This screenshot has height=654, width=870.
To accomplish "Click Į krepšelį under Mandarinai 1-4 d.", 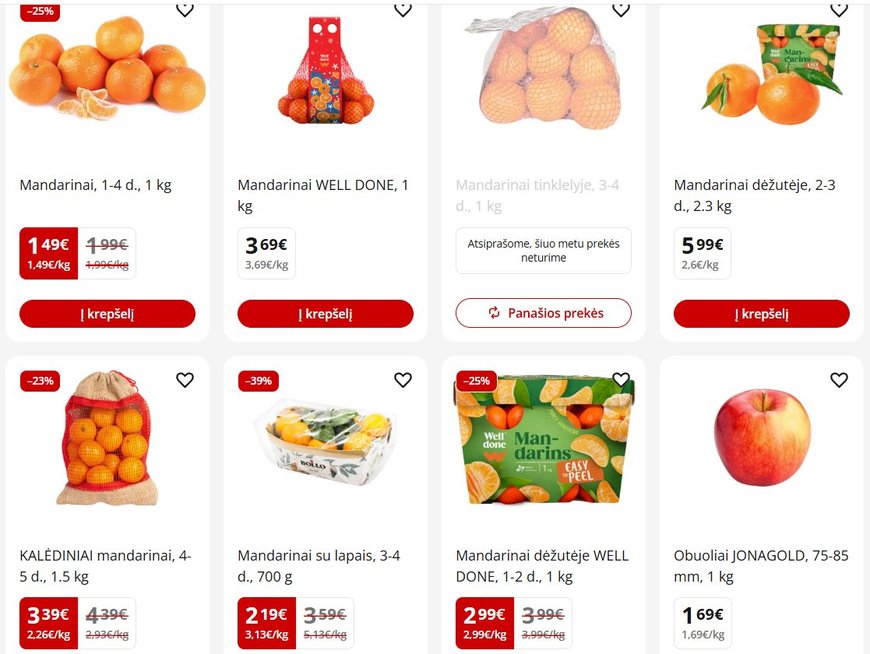I will click(106, 313).
